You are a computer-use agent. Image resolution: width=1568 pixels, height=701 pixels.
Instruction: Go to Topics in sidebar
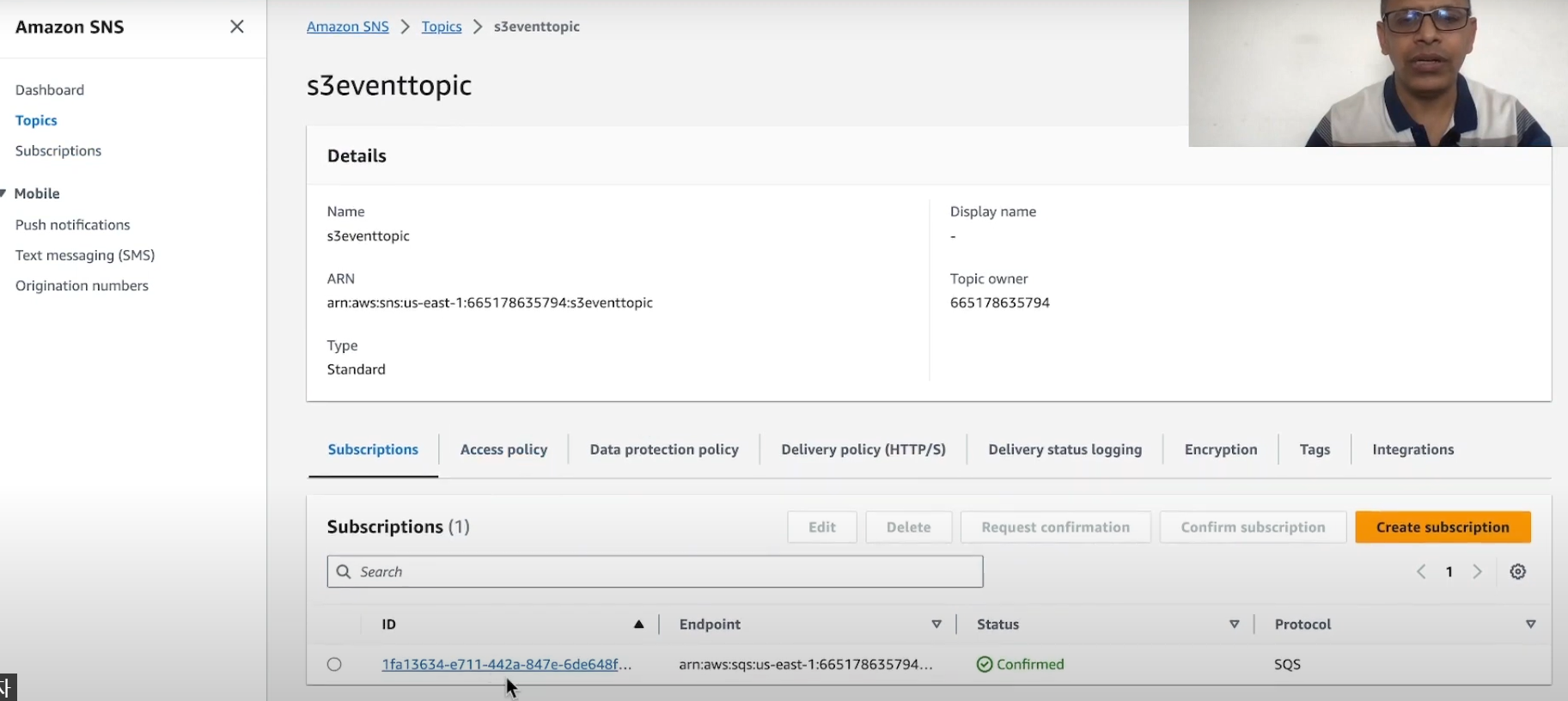coord(36,120)
